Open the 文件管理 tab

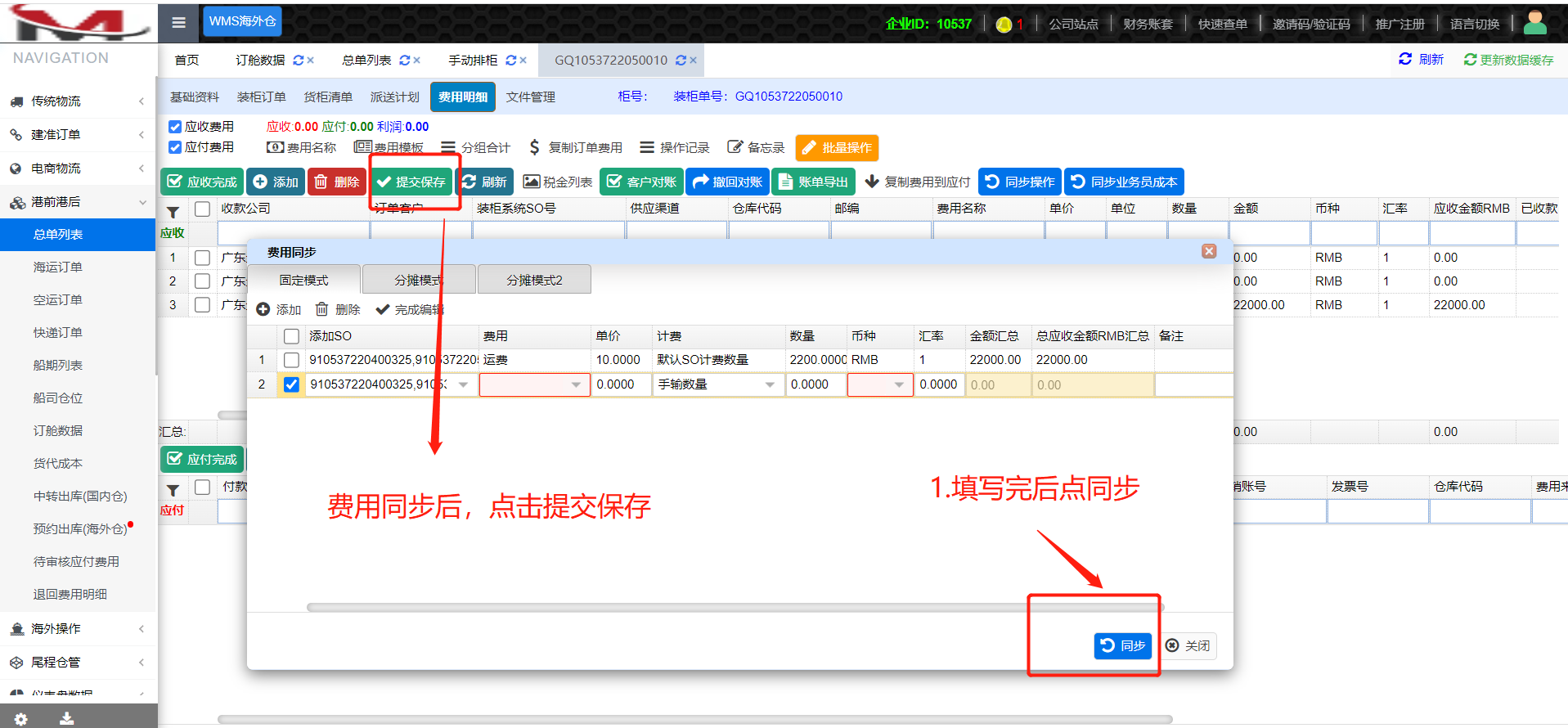tap(530, 97)
